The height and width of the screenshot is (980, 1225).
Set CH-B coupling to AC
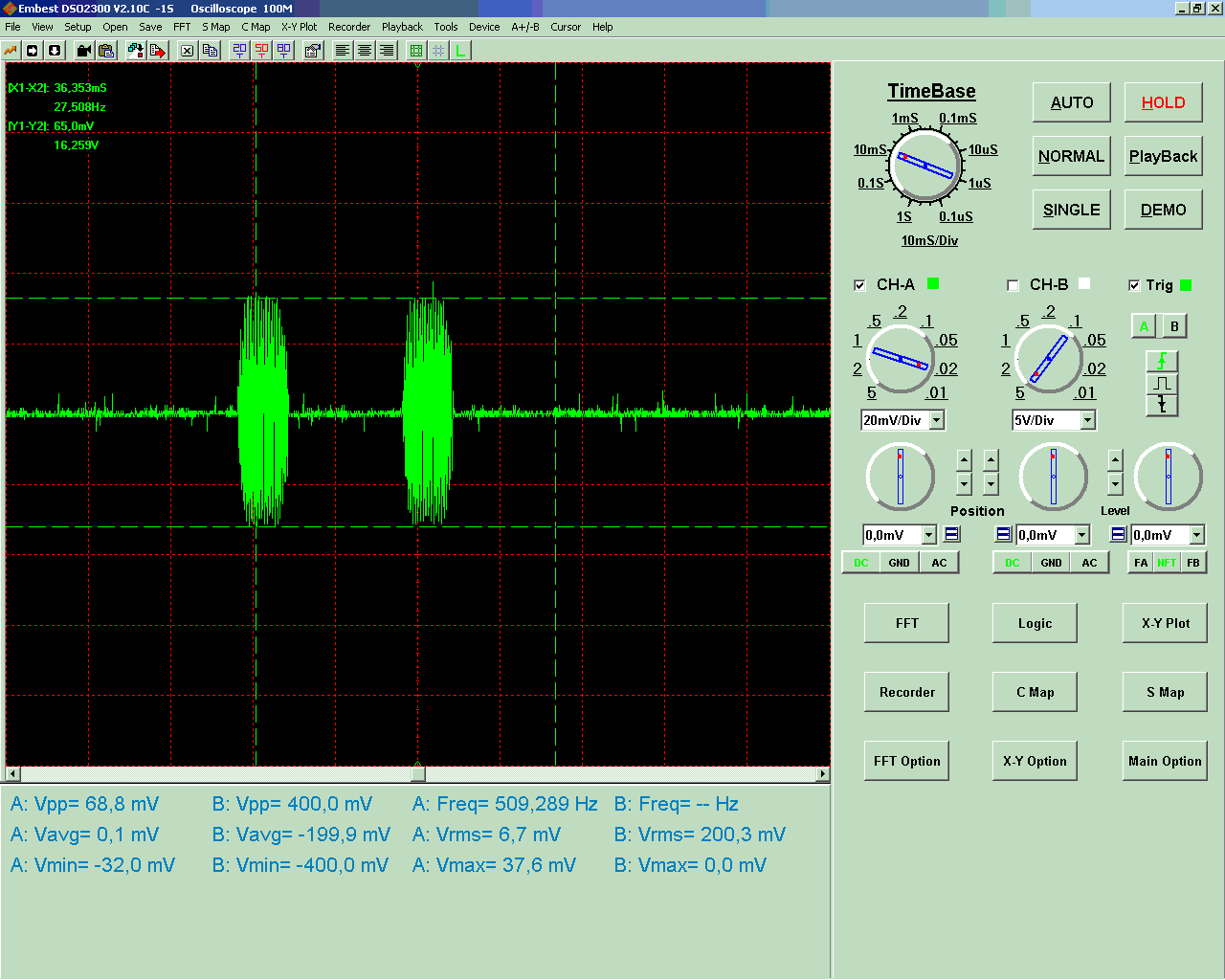click(1089, 563)
